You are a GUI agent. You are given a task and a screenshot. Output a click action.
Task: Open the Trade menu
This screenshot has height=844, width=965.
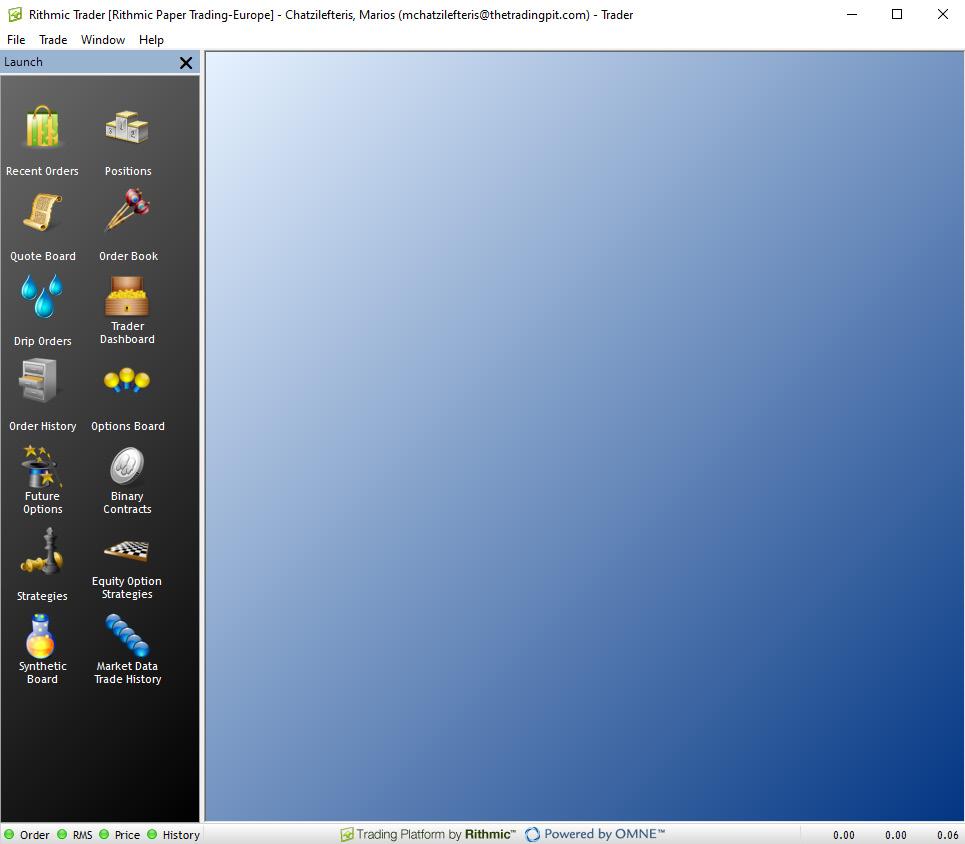click(53, 40)
